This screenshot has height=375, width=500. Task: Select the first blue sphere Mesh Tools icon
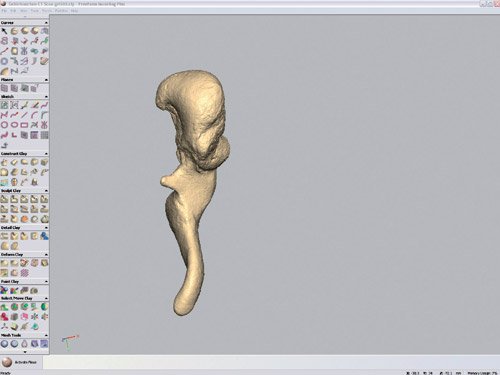4,344
